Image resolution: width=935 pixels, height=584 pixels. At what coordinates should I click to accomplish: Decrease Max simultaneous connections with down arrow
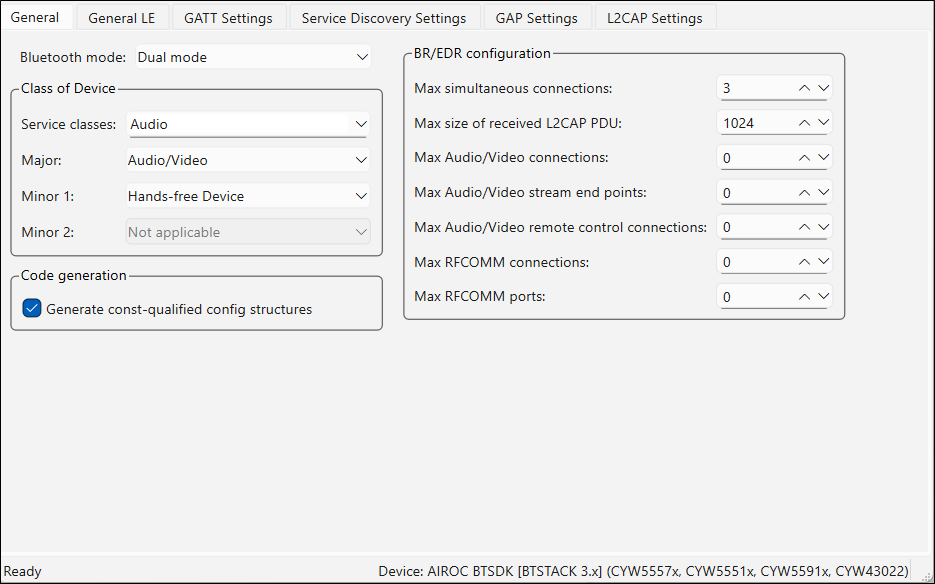click(823, 88)
